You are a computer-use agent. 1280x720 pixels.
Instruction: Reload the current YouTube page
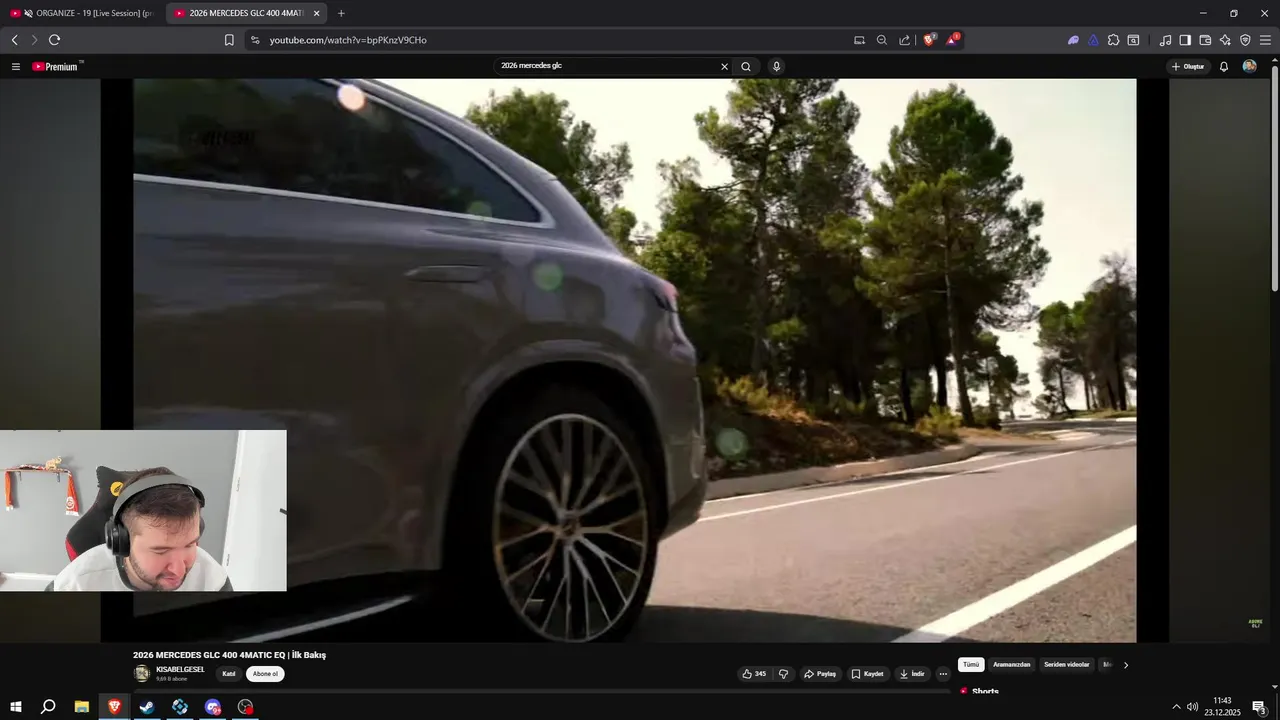pos(54,40)
